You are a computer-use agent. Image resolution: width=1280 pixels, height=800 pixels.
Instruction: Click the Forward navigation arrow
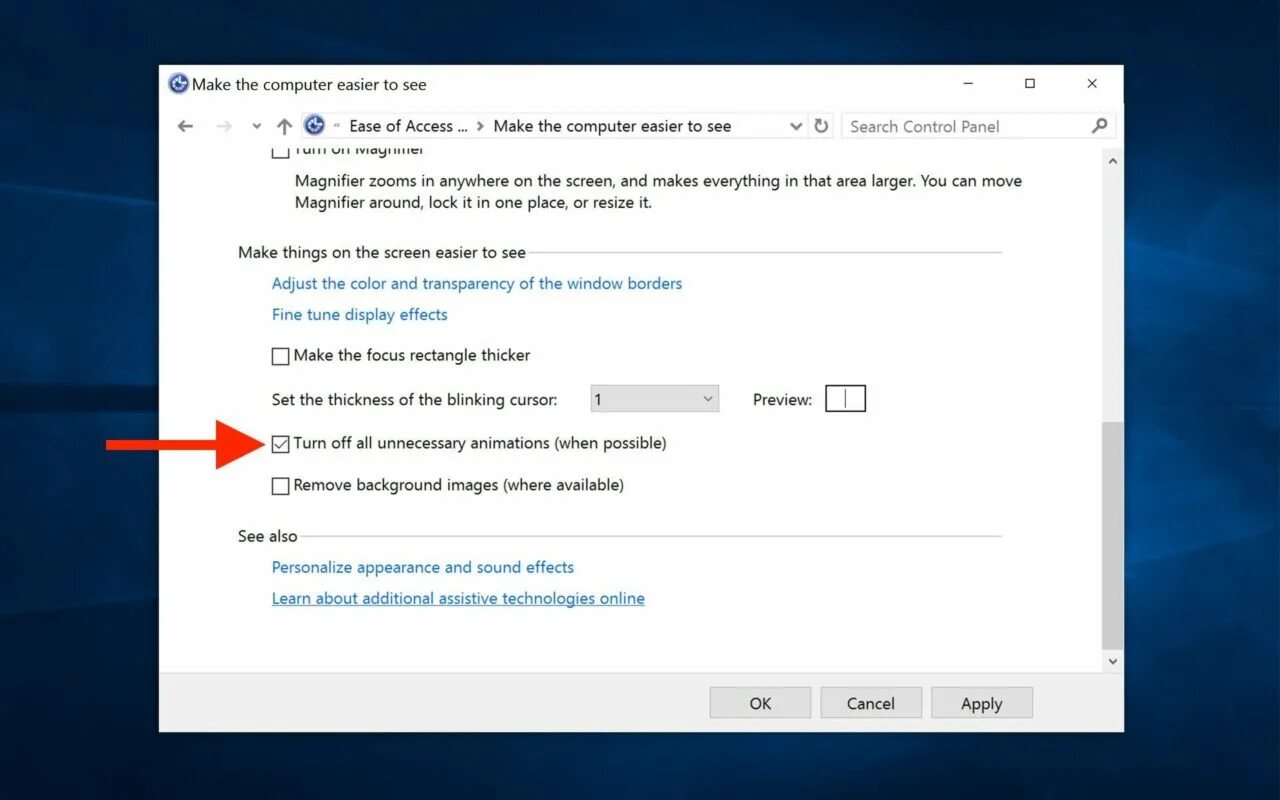224,126
